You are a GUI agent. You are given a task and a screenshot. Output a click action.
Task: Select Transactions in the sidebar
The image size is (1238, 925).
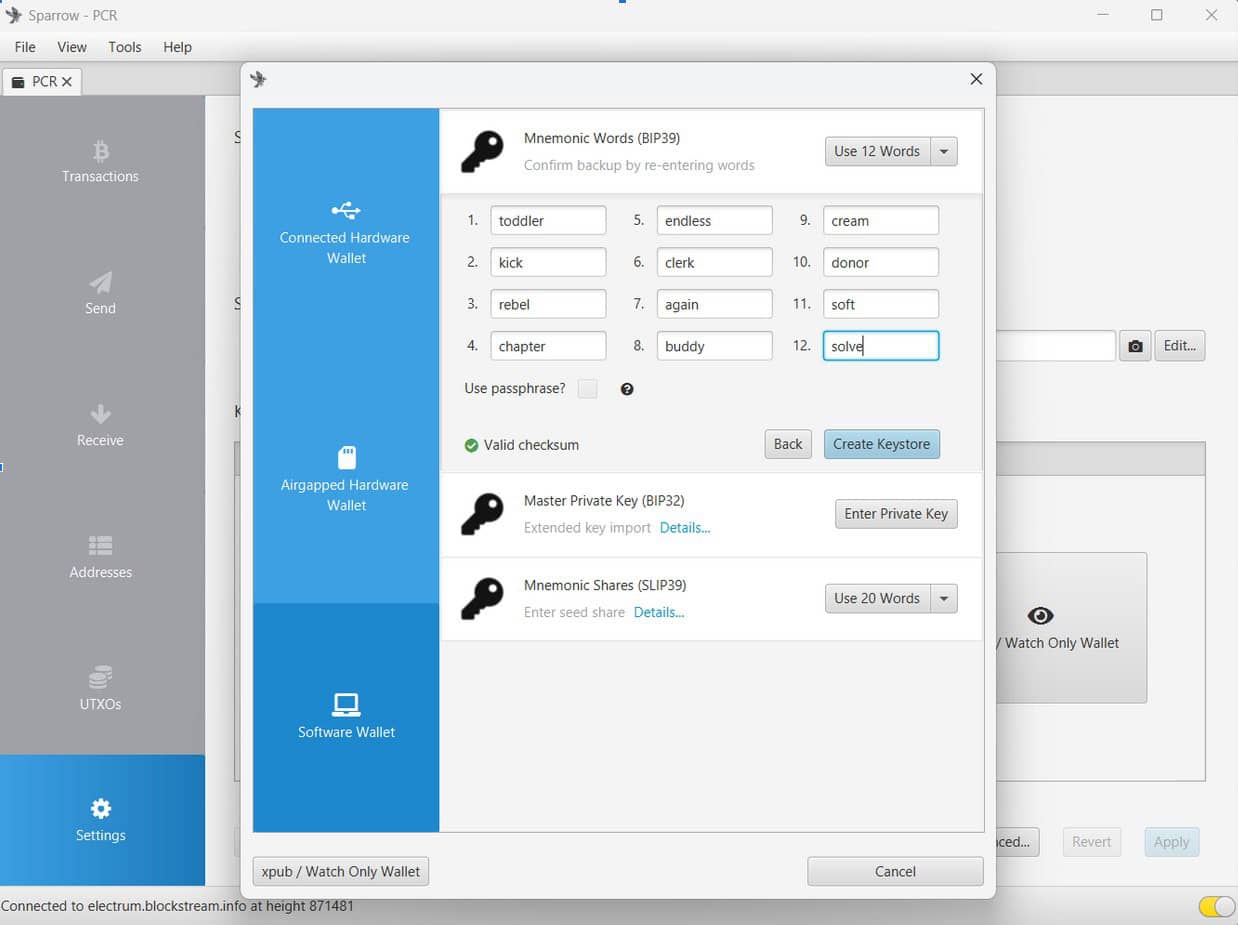(x=100, y=165)
